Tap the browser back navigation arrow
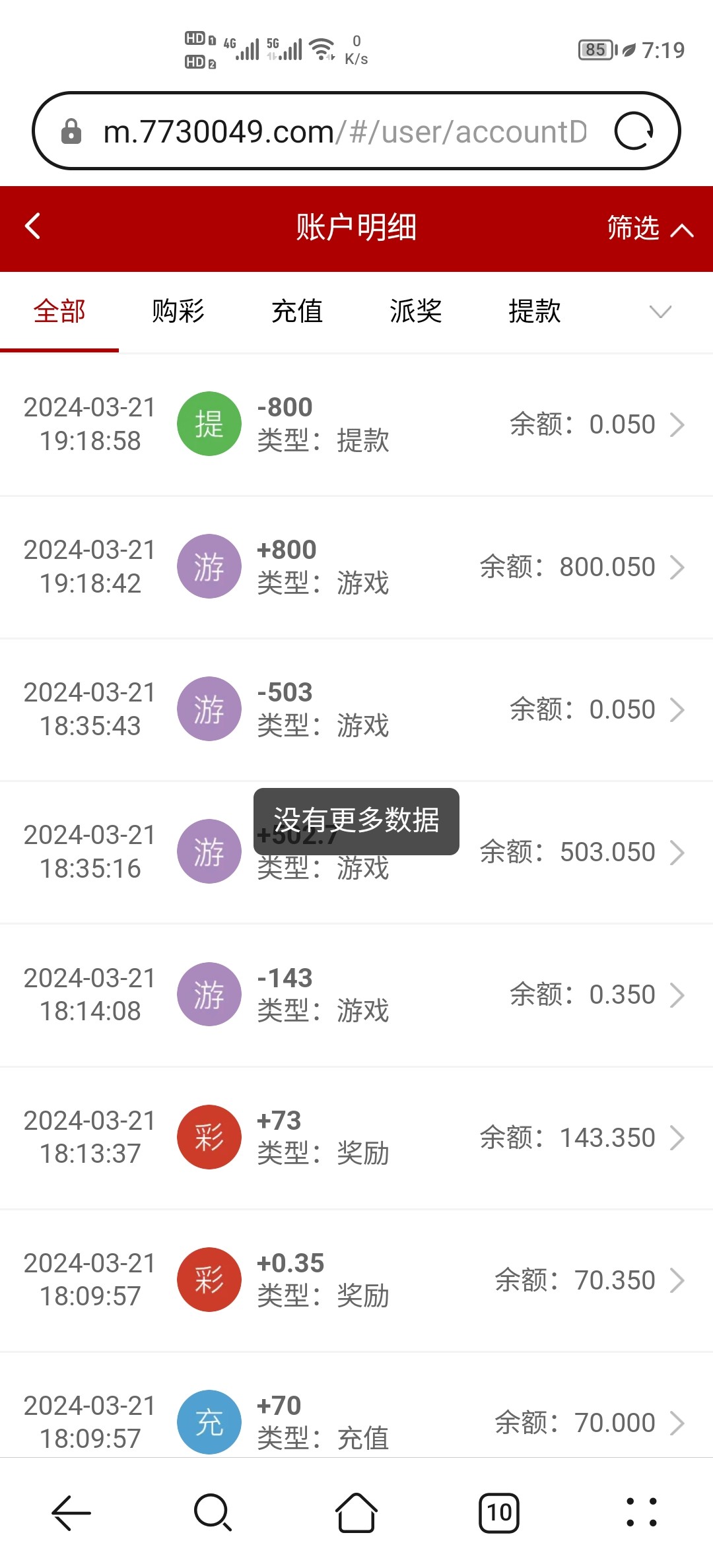This screenshot has height=1568, width=713. pyautogui.click(x=71, y=1512)
